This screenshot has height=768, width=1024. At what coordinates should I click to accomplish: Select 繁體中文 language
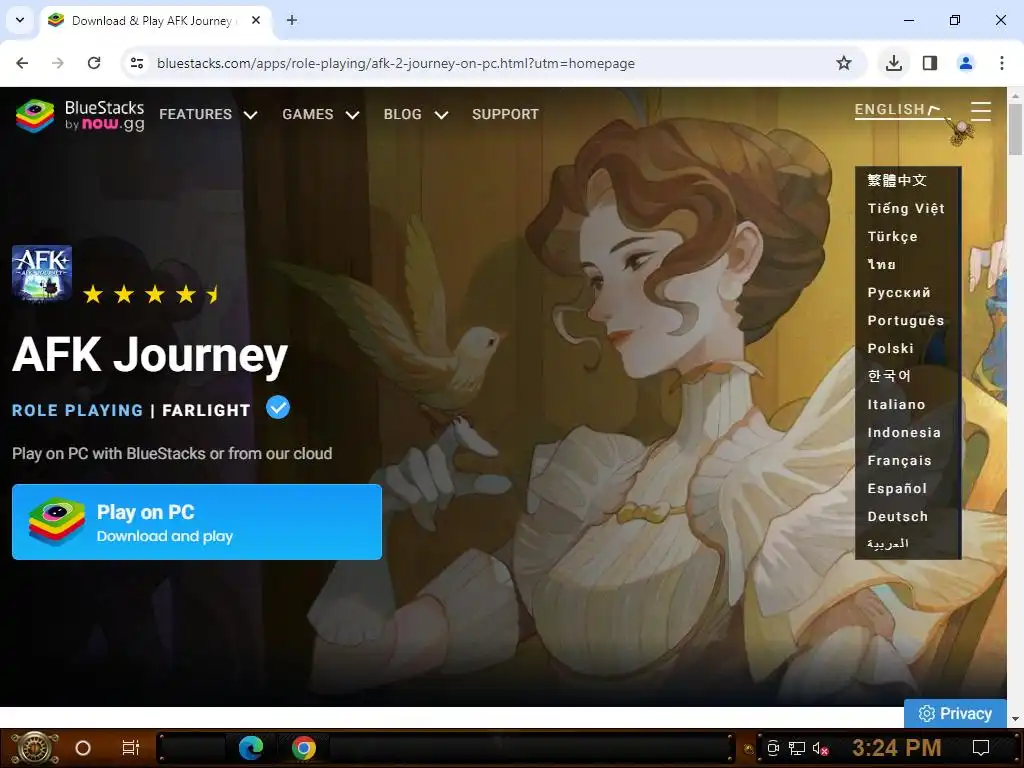pyautogui.click(x=897, y=180)
